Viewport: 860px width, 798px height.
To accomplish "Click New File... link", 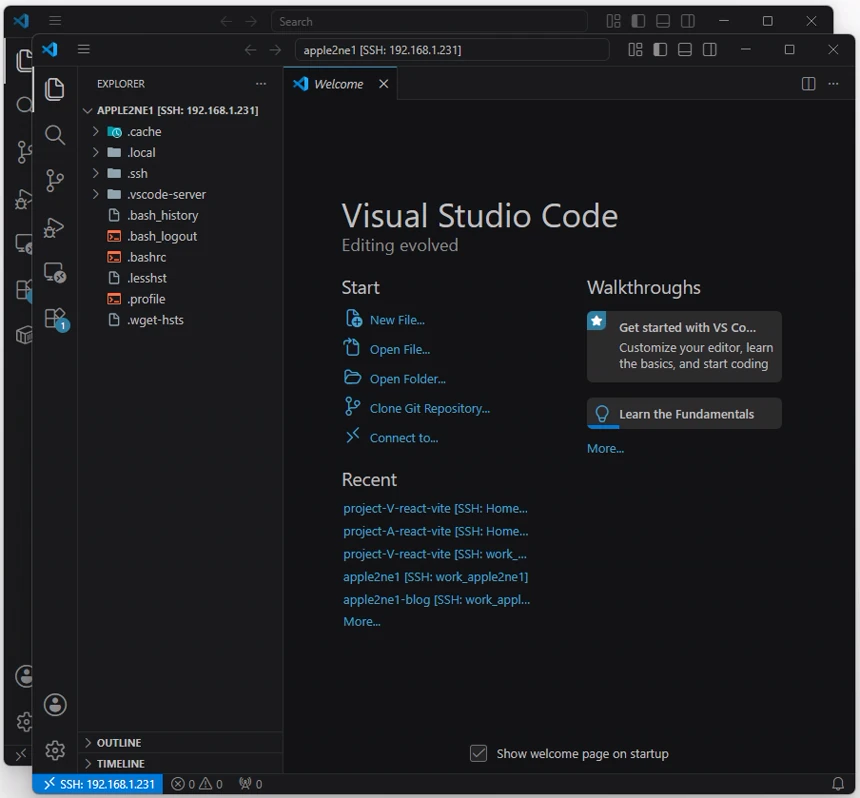I will pyautogui.click(x=397, y=320).
